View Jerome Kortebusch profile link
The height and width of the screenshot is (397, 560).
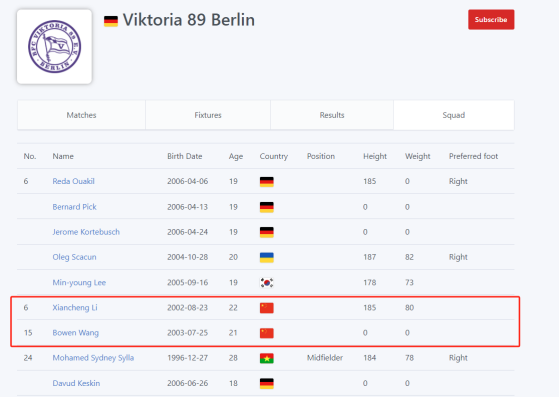click(86, 232)
